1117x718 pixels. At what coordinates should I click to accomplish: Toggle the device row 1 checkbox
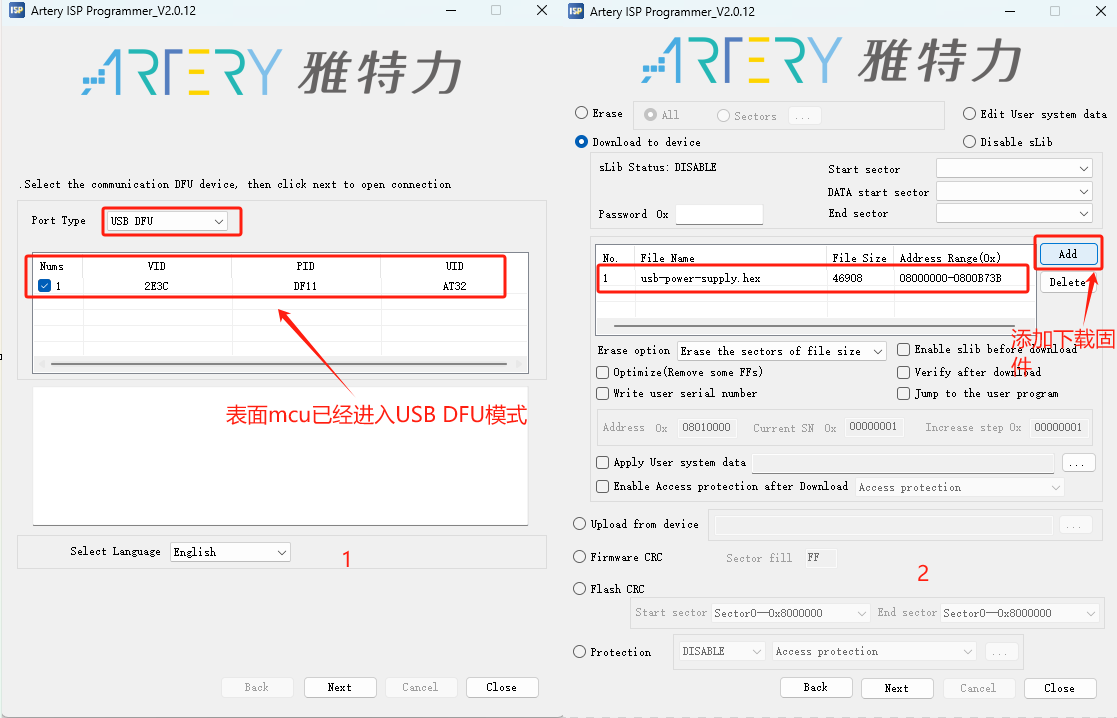click(x=44, y=286)
